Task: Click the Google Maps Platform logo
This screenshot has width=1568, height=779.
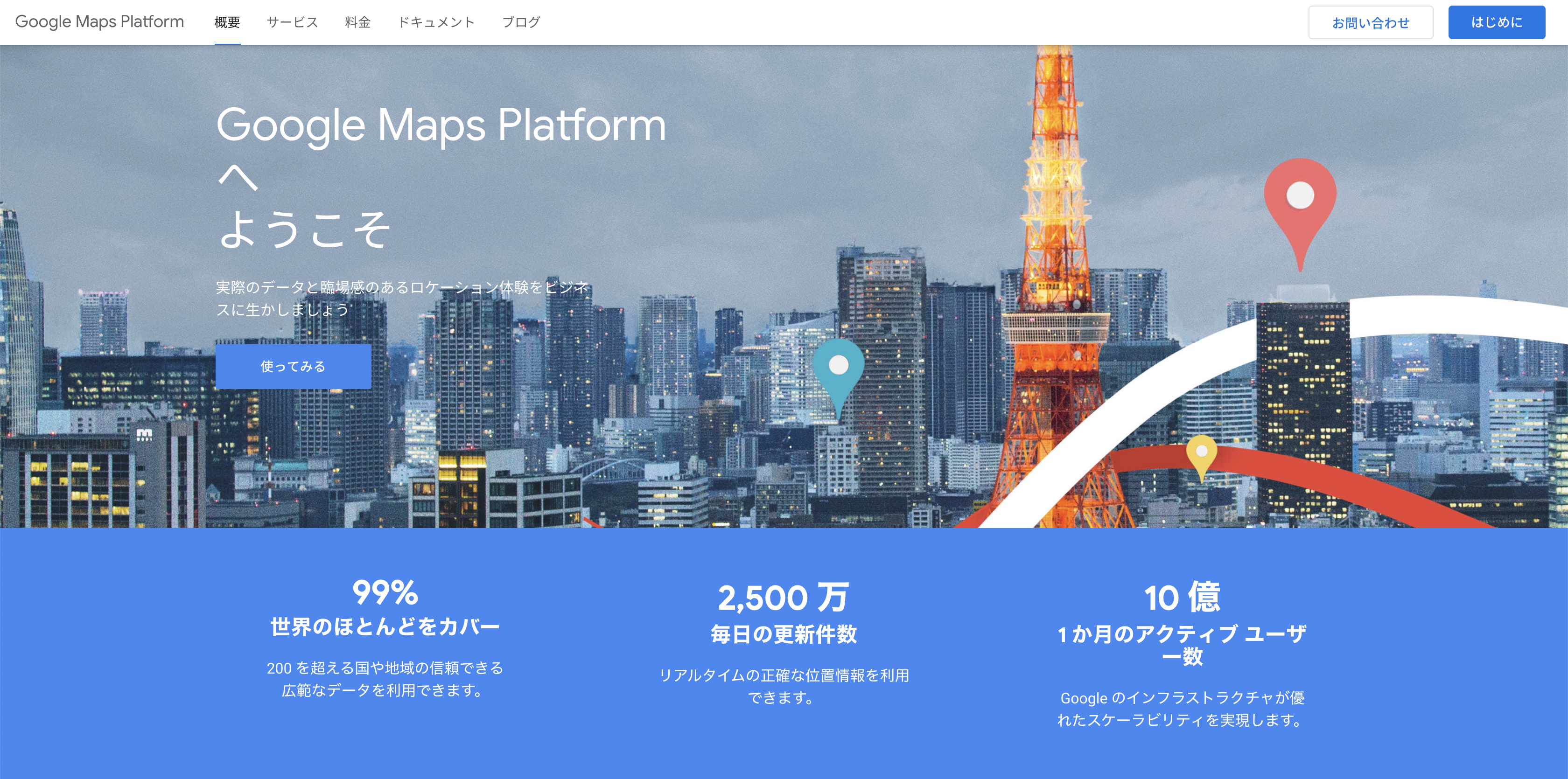Action: click(x=99, y=22)
